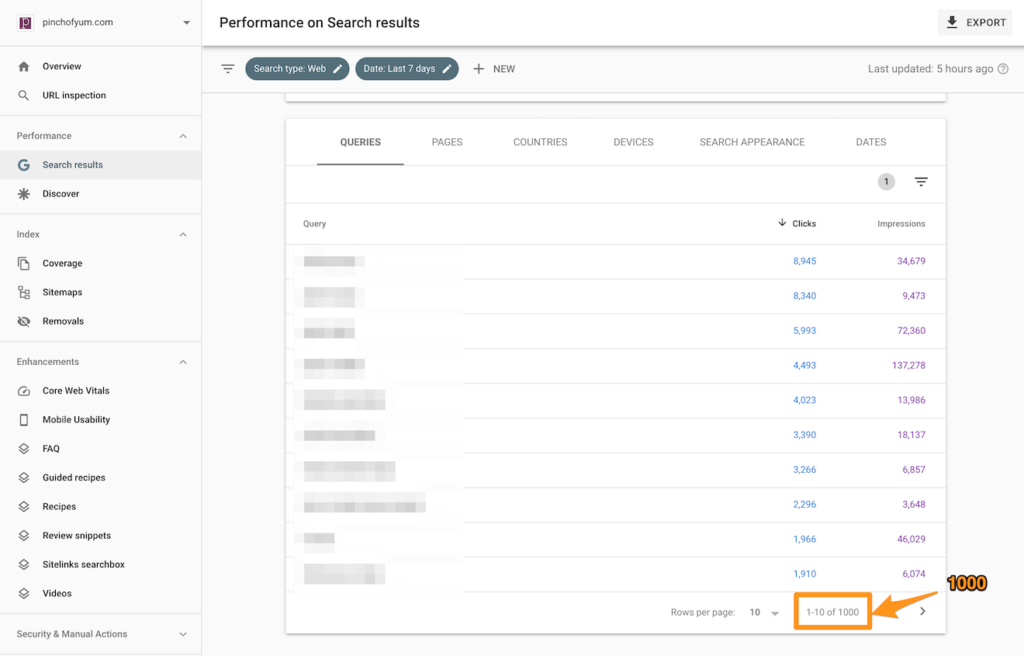This screenshot has height=656, width=1024.
Task: Switch to the DEVICES tab
Action: (x=633, y=142)
